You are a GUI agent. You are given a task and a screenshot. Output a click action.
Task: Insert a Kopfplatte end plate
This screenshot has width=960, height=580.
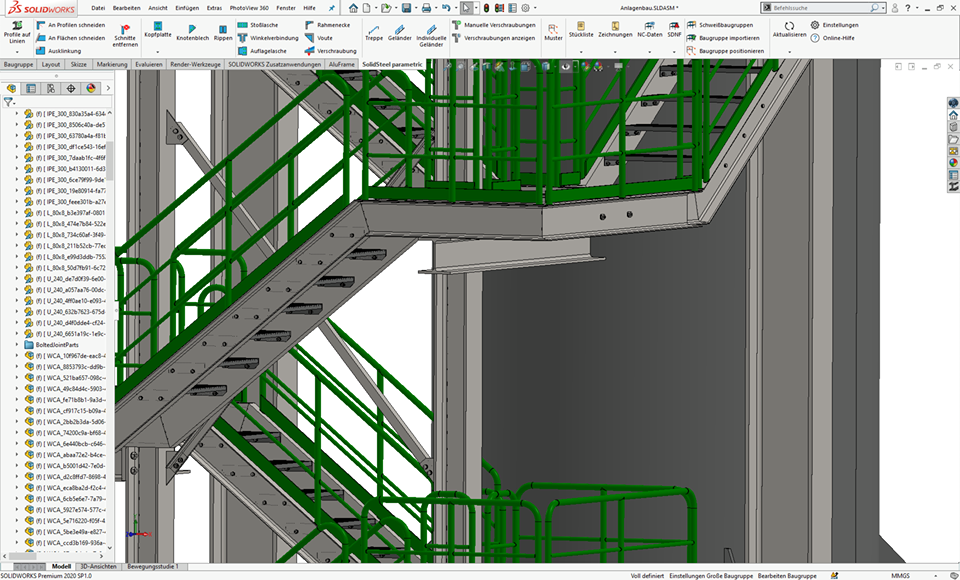coord(158,26)
